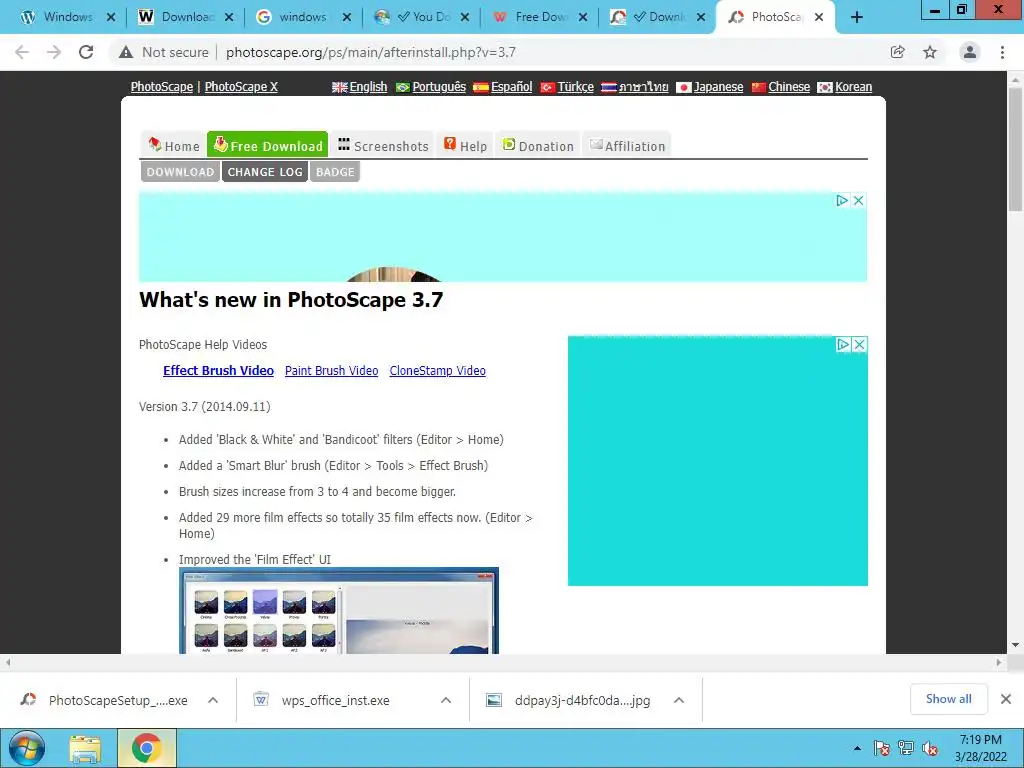
Task: Open the Donation menu tab
Action: click(537, 146)
